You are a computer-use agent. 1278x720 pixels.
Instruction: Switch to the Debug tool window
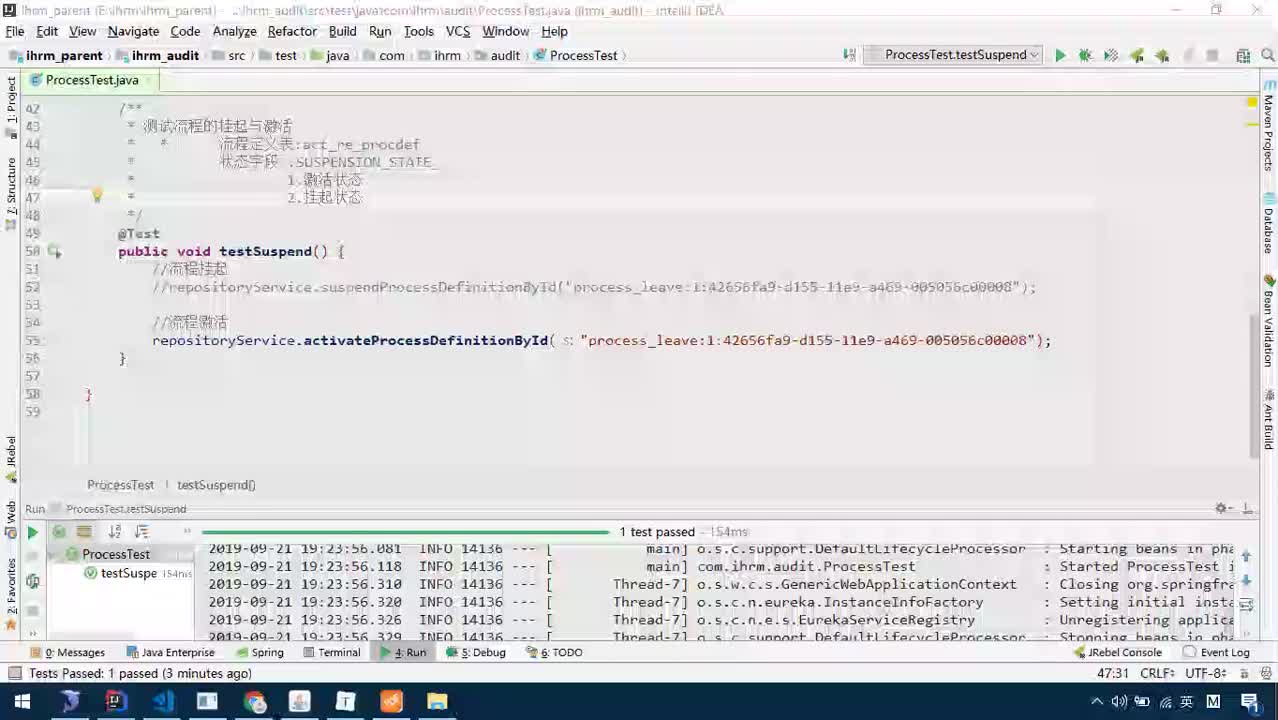pos(477,652)
